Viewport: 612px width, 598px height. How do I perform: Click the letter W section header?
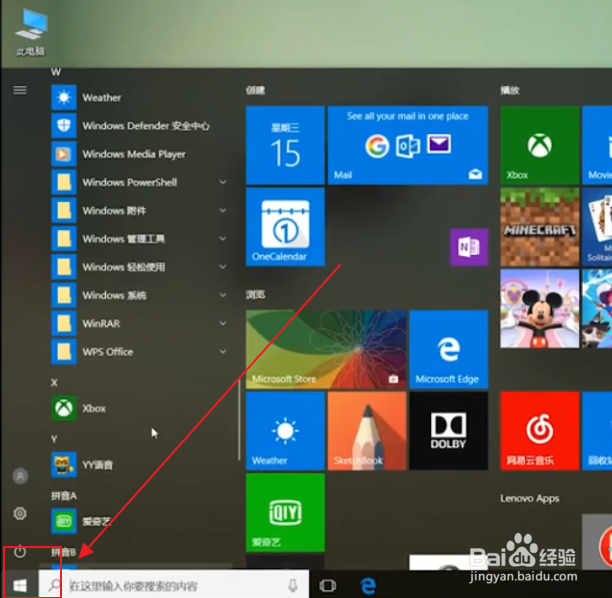(56, 72)
